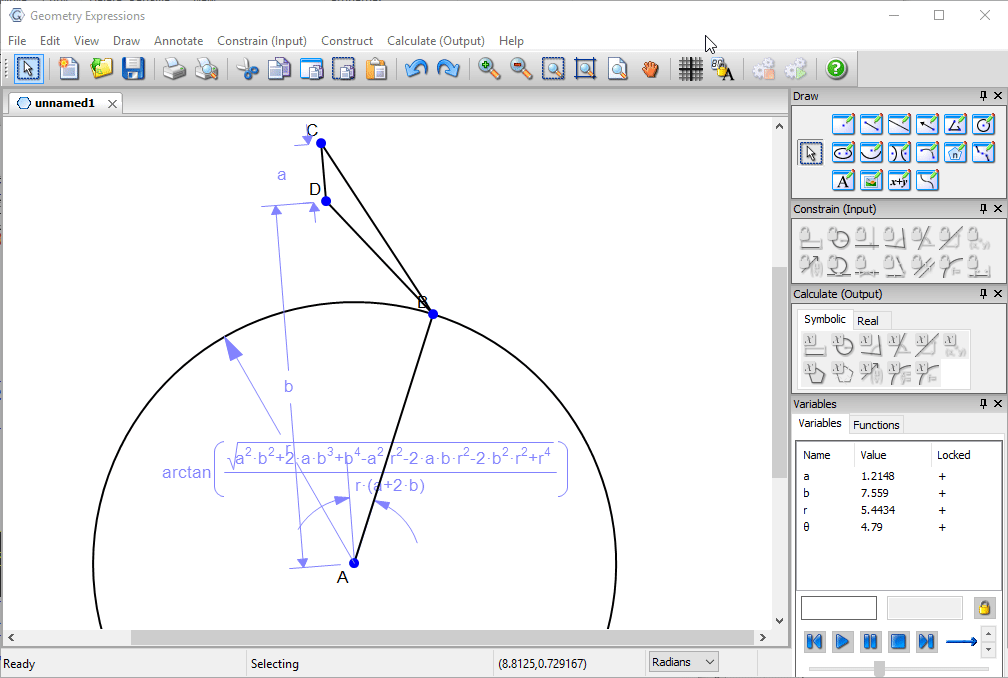Screen dimensions: 1008x678
Task: Pick the Parabola drawing tool
Action: [x=871, y=152]
